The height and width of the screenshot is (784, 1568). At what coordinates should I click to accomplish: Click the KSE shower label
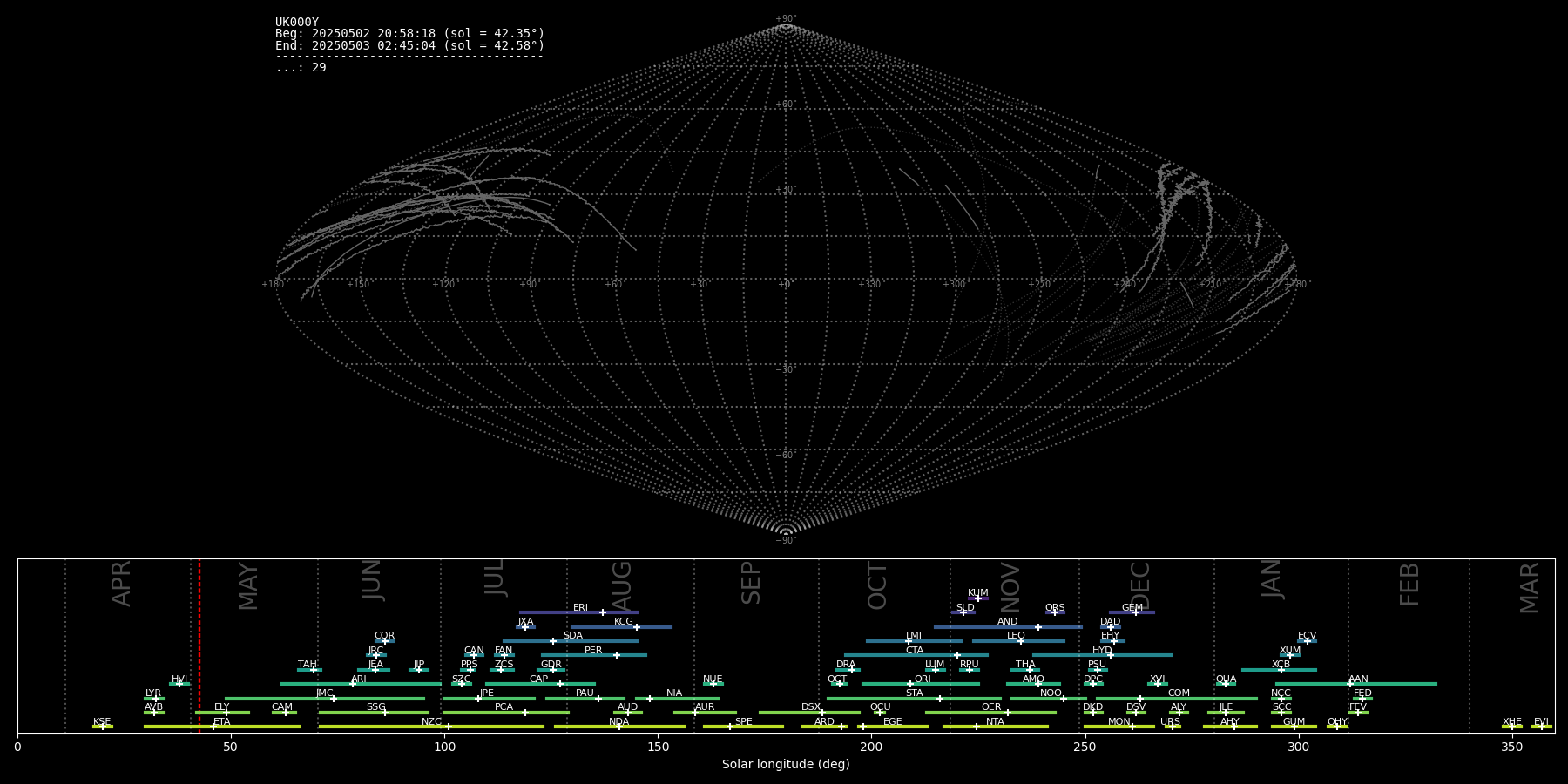[102, 722]
